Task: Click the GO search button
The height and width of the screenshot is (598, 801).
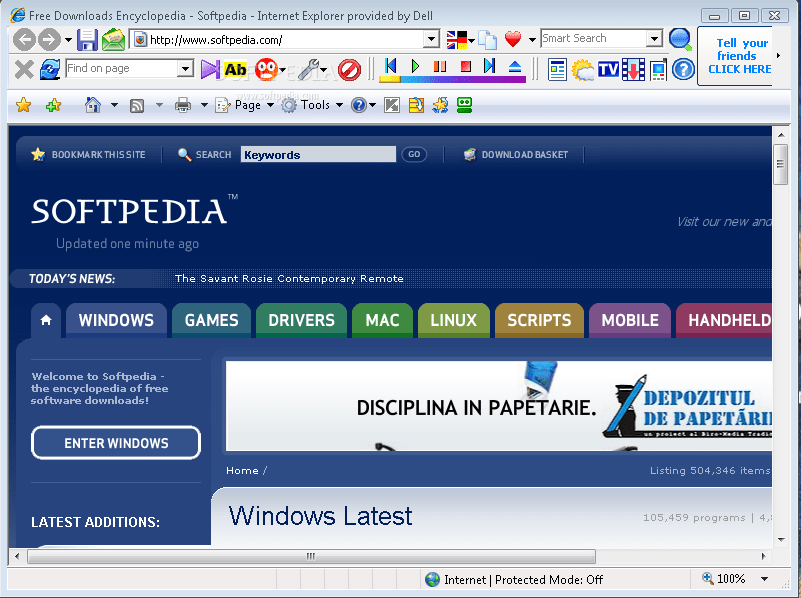Action: pyautogui.click(x=414, y=154)
